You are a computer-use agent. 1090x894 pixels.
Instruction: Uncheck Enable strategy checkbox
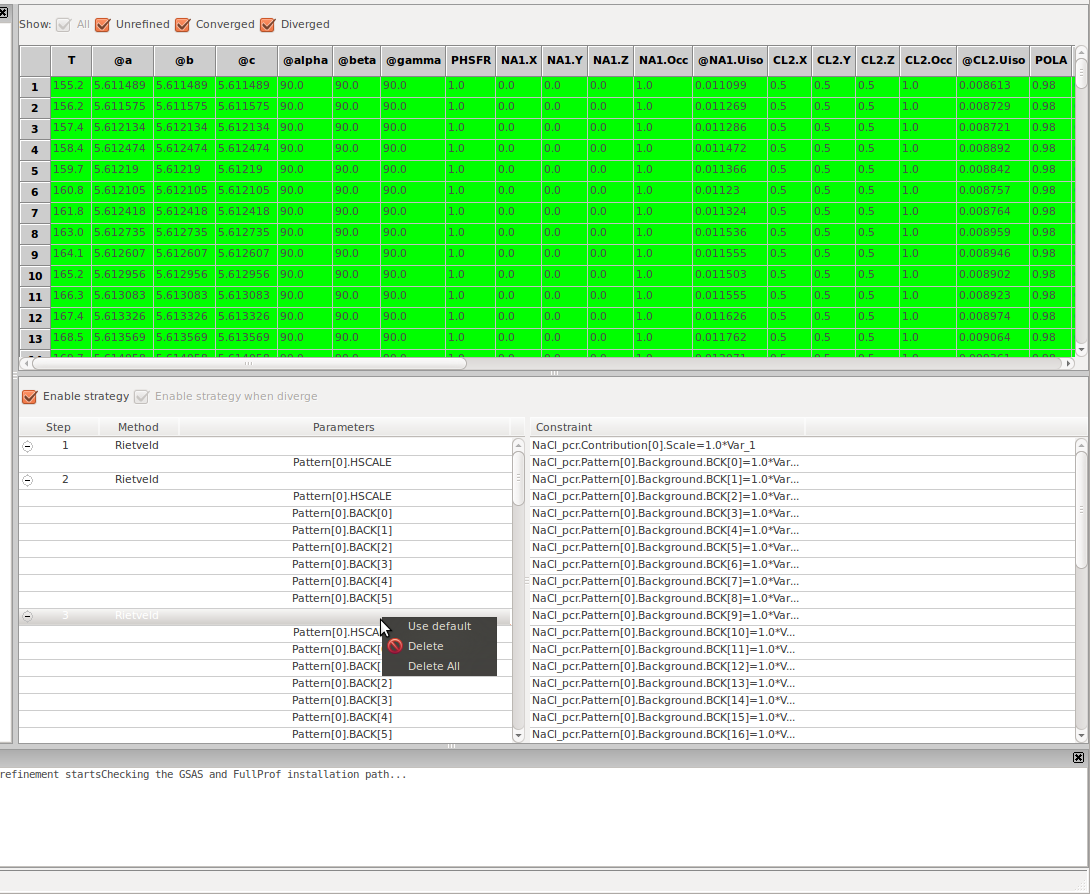coord(29,396)
